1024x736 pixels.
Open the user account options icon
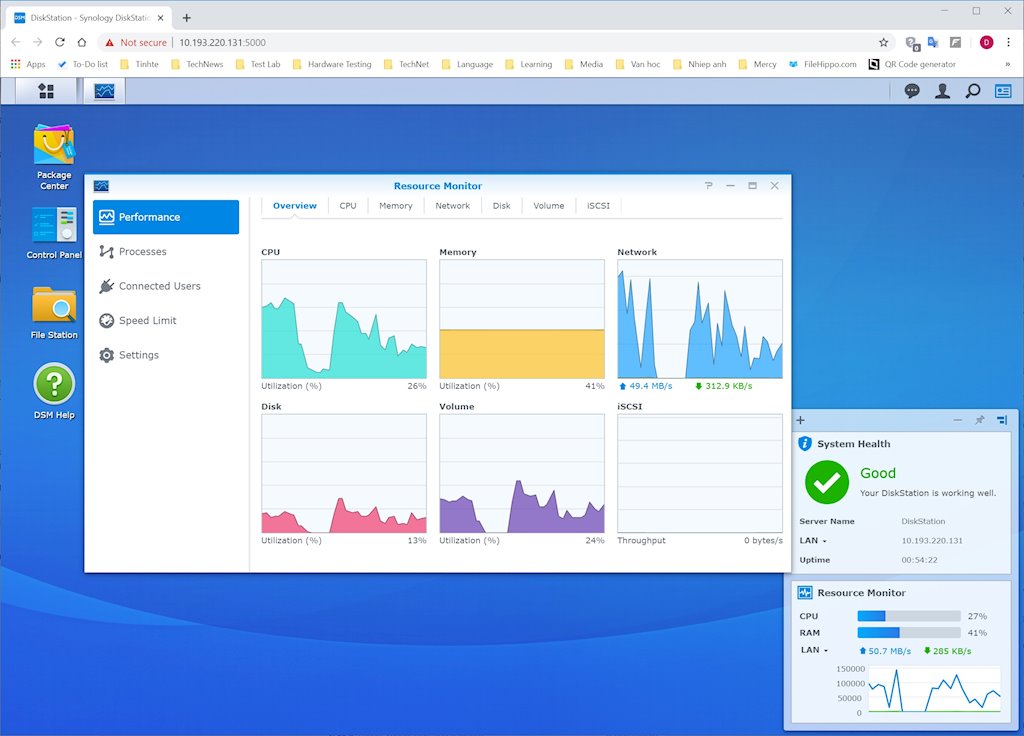[x=942, y=91]
